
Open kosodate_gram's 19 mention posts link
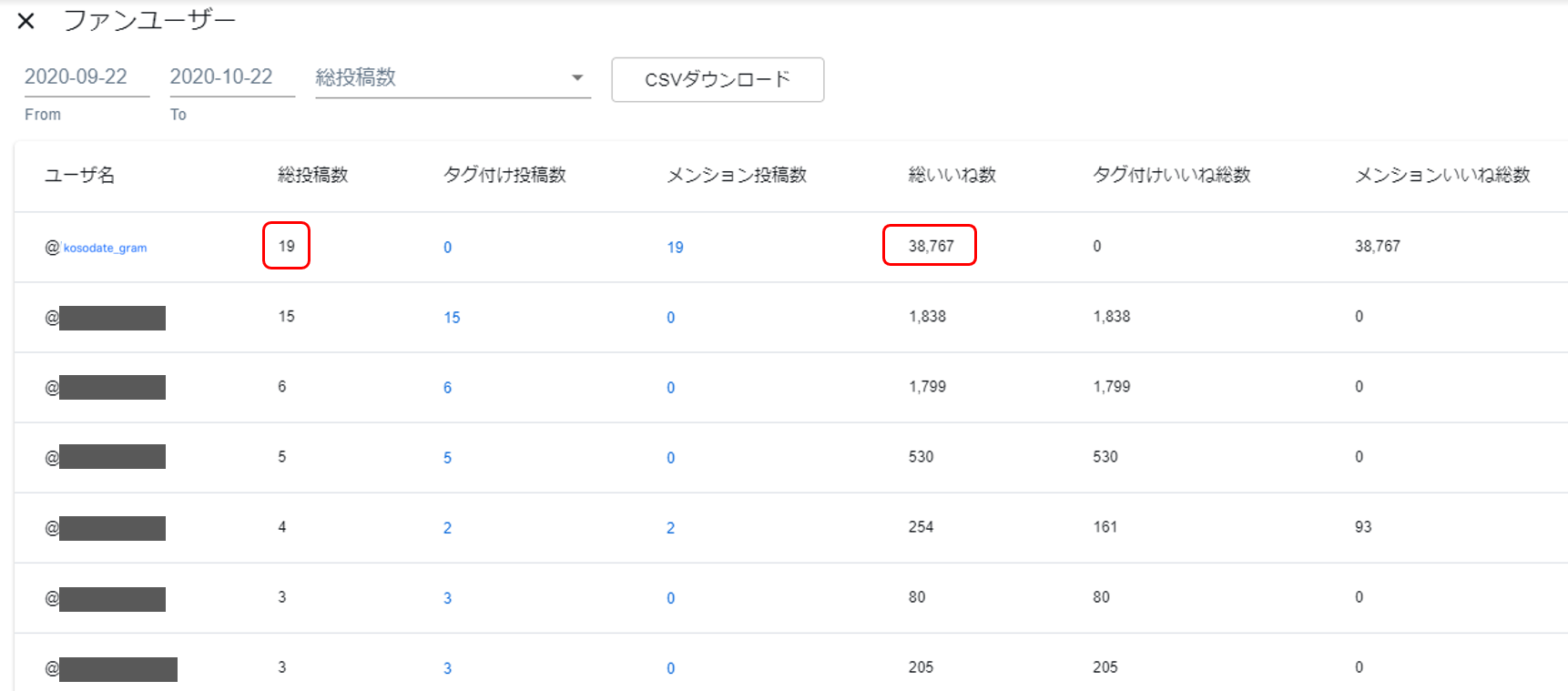[675, 248]
